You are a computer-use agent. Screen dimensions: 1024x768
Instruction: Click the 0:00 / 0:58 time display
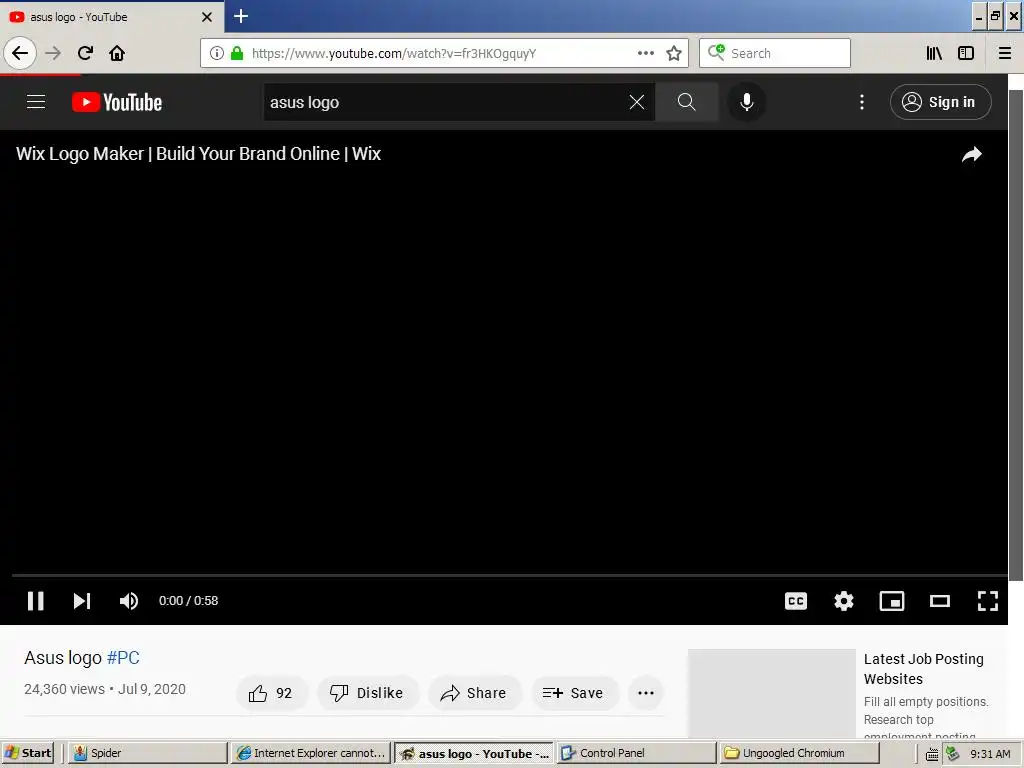coord(188,601)
